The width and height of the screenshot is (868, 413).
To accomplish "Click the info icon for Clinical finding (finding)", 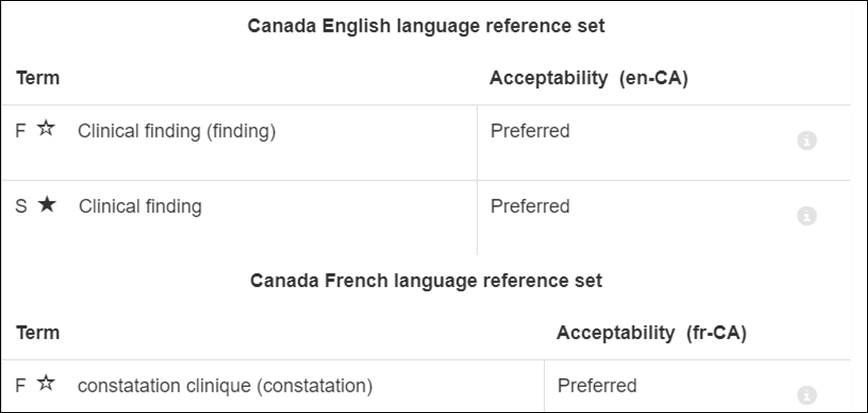I will pos(807,141).
